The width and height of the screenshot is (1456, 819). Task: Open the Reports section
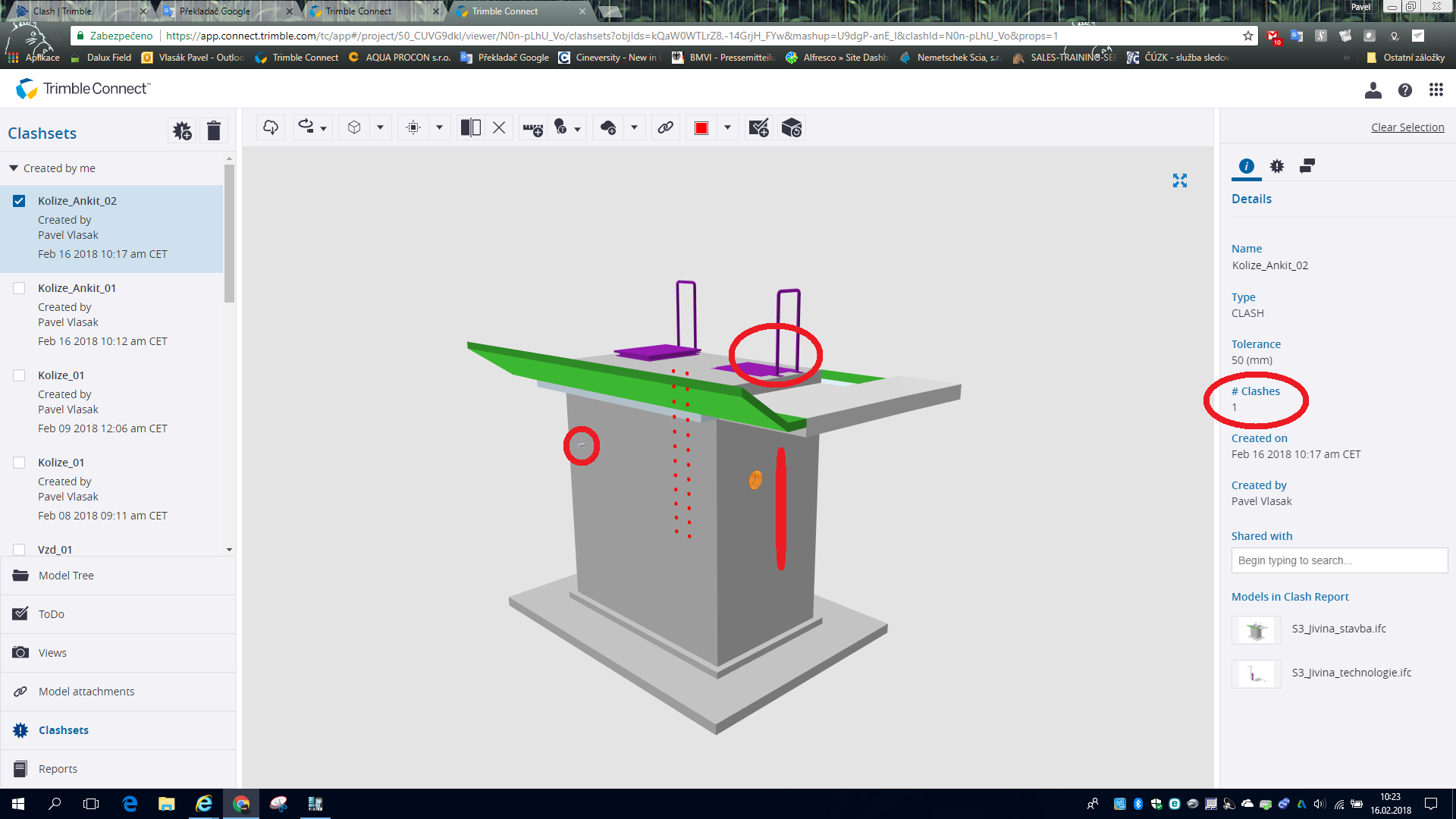point(58,768)
